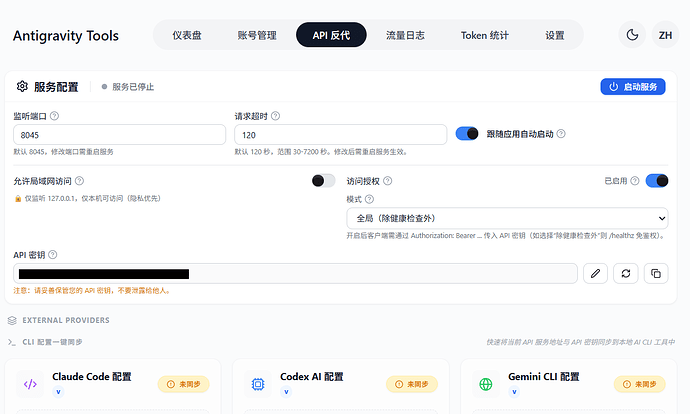Viewport: 690px width, 414px height.
Task: Open the 设置 tab
Action: (554, 35)
